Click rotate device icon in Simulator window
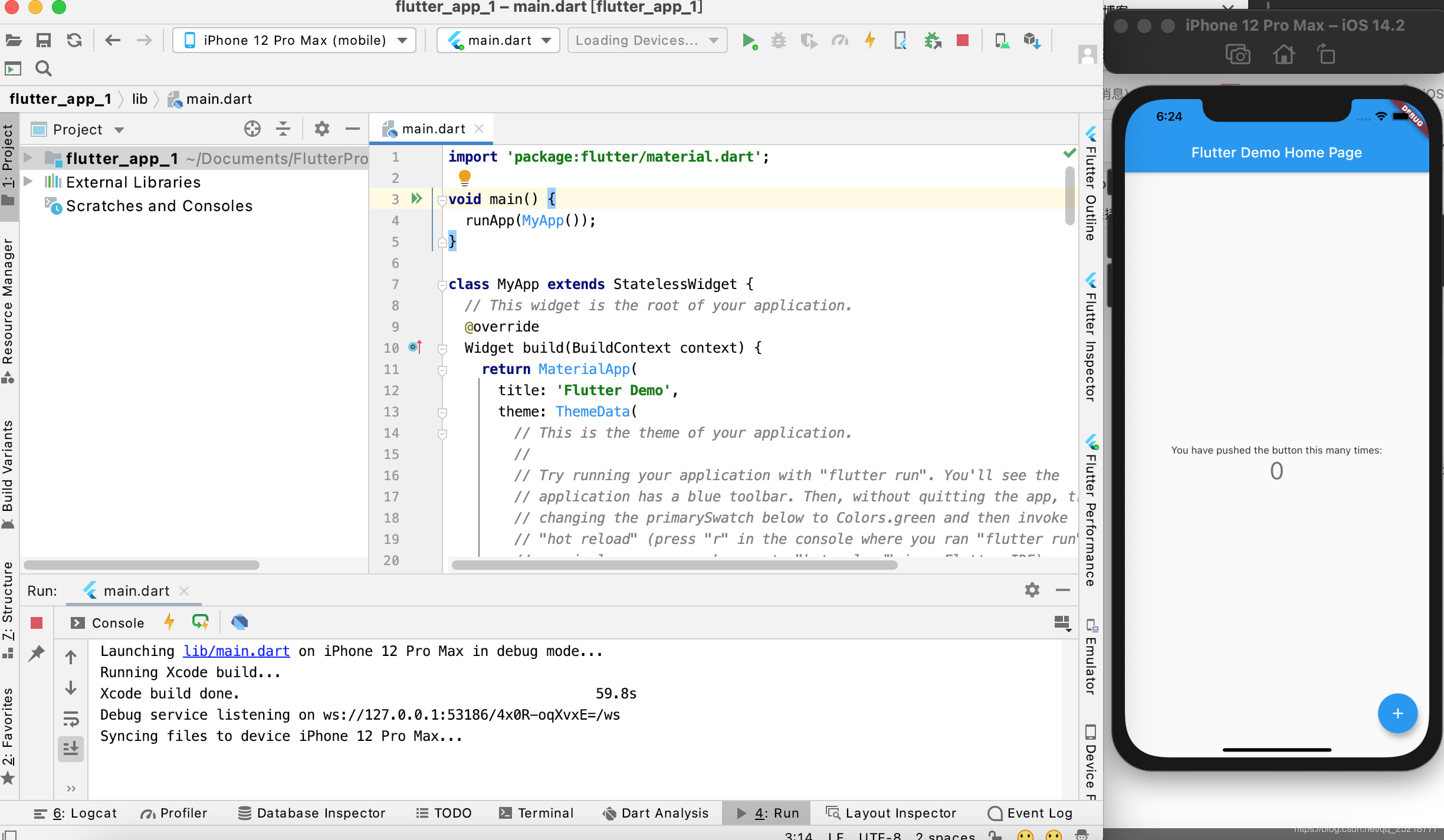This screenshot has width=1444, height=840. click(1326, 55)
